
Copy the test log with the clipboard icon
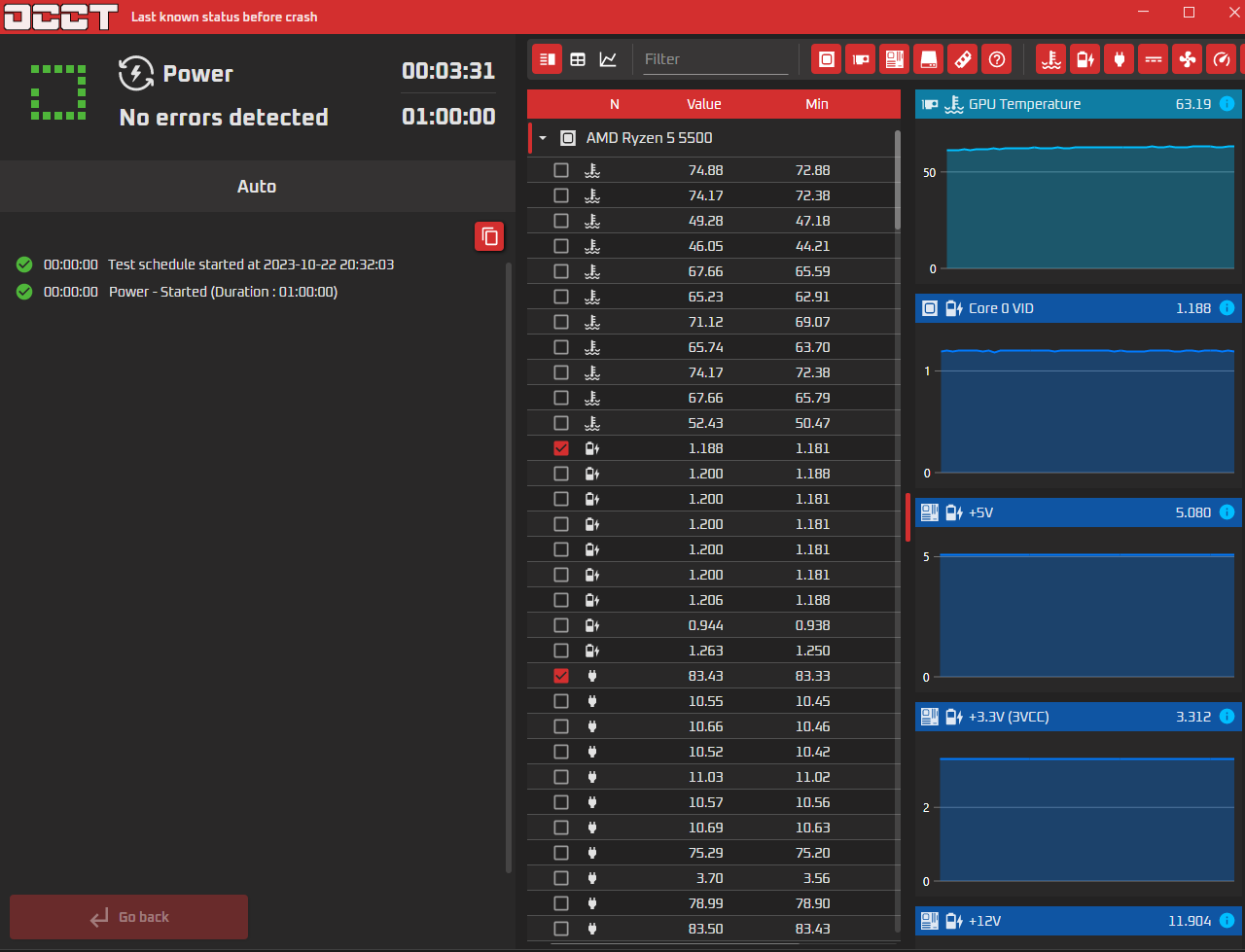point(489,236)
